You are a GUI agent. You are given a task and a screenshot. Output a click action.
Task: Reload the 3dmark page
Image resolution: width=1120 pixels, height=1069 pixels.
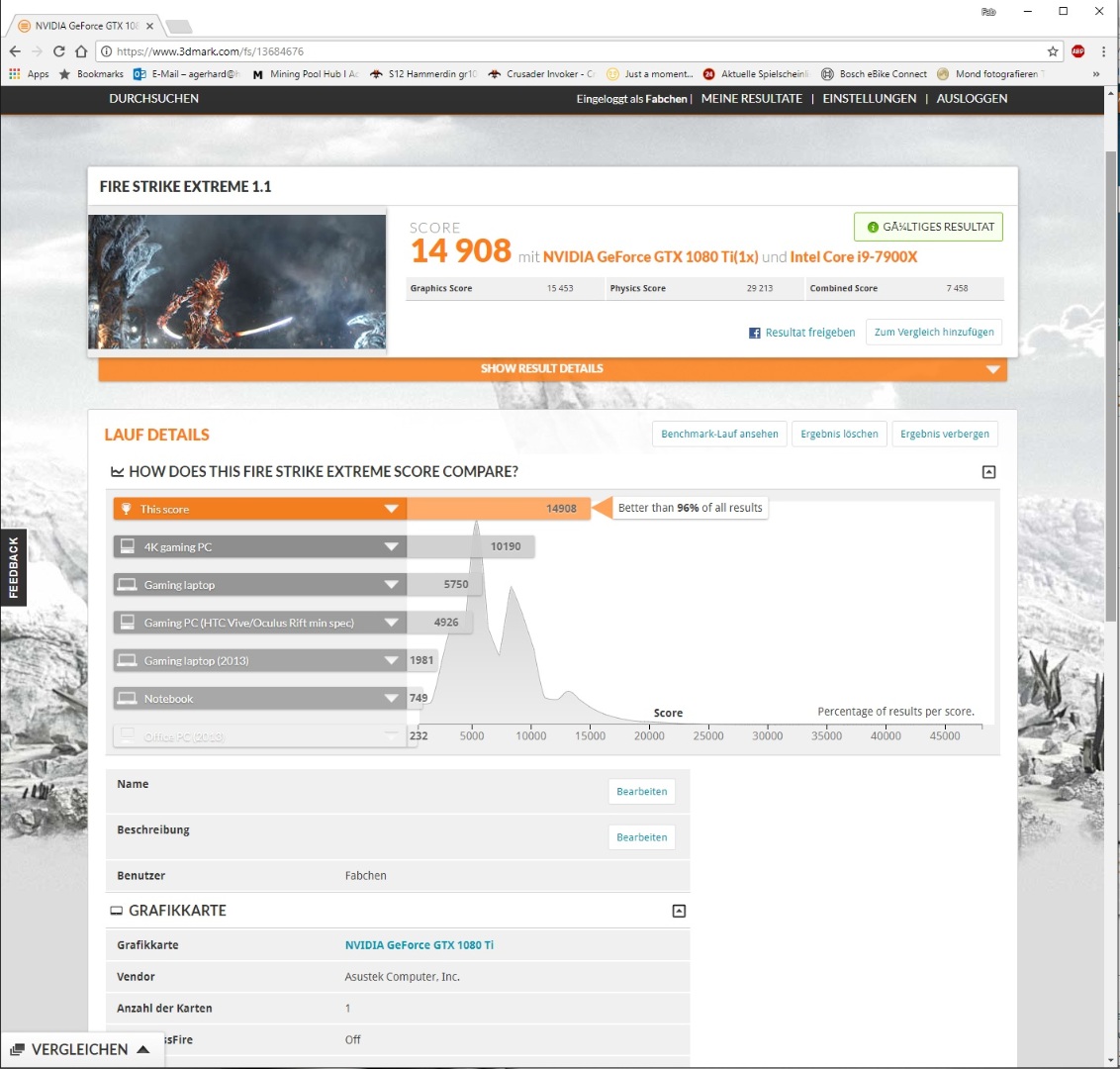59,51
